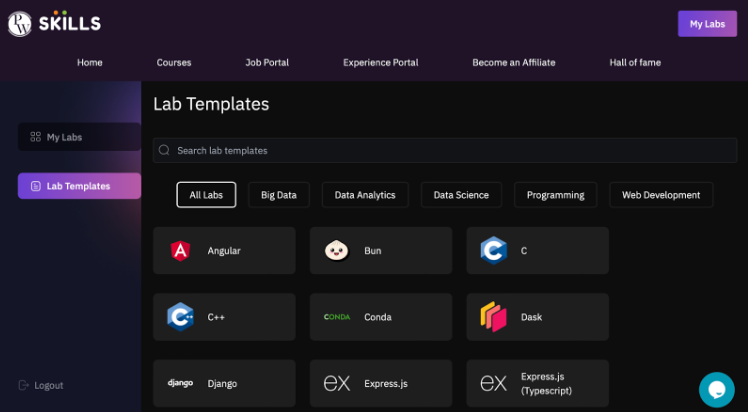Click the Conda logo icon
This screenshot has height=412, width=748.
(336, 317)
